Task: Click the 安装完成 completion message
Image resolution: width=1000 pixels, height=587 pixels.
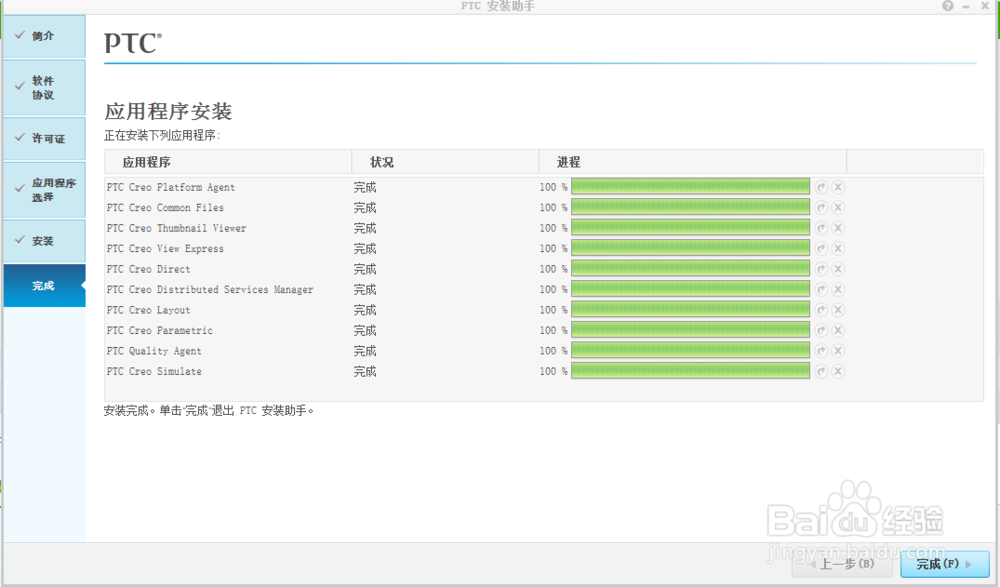Action: pyautogui.click(x=209, y=411)
